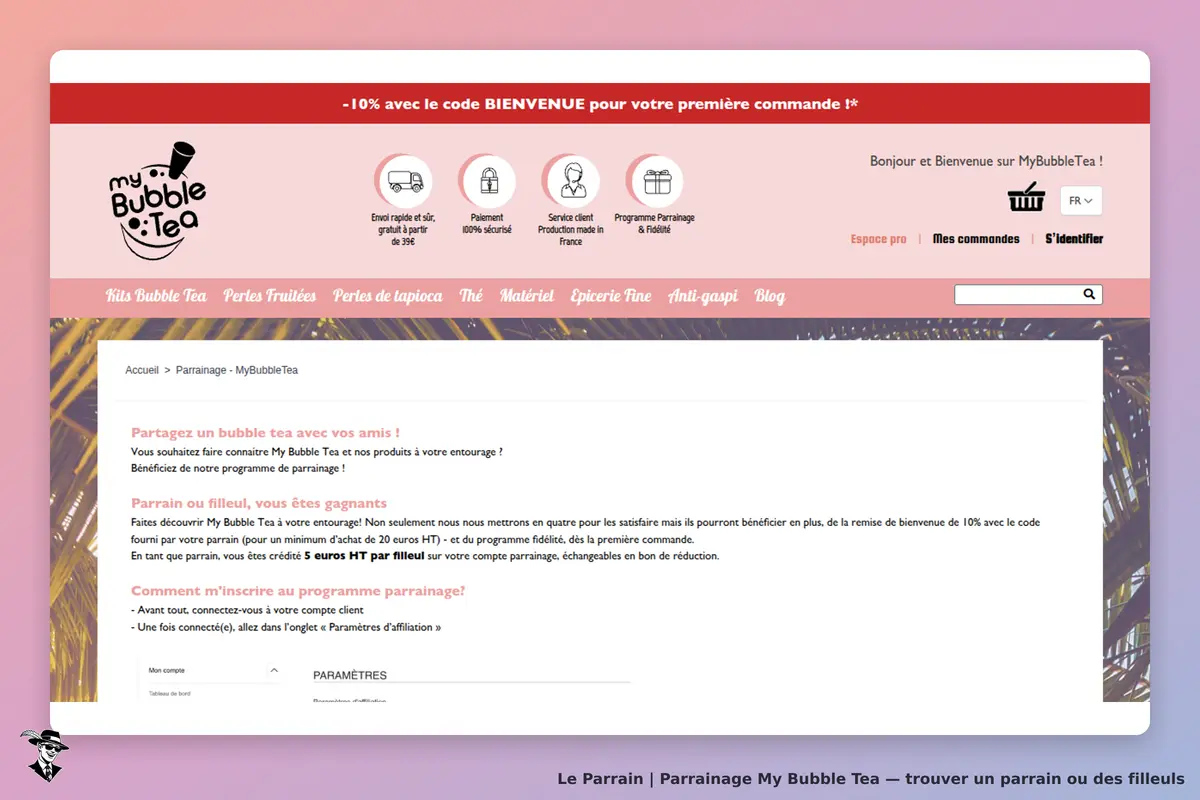1200x800 pixels.
Task: Click the Accueil breadcrumb link
Action: point(142,370)
